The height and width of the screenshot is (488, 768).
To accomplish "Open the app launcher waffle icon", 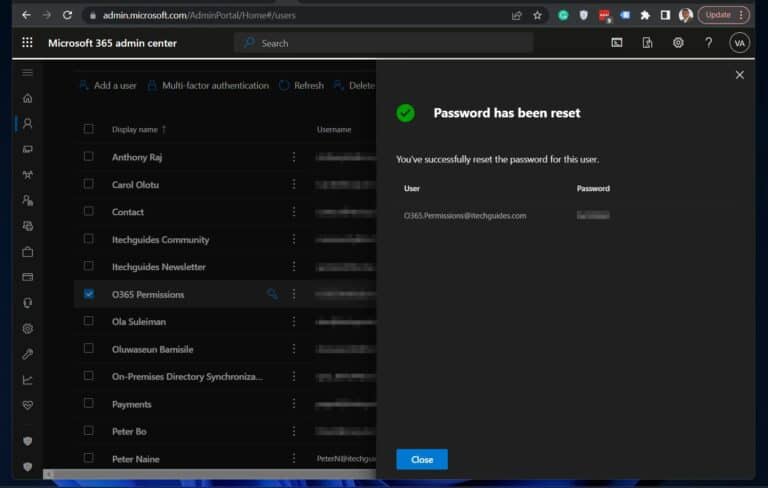I will (27, 43).
